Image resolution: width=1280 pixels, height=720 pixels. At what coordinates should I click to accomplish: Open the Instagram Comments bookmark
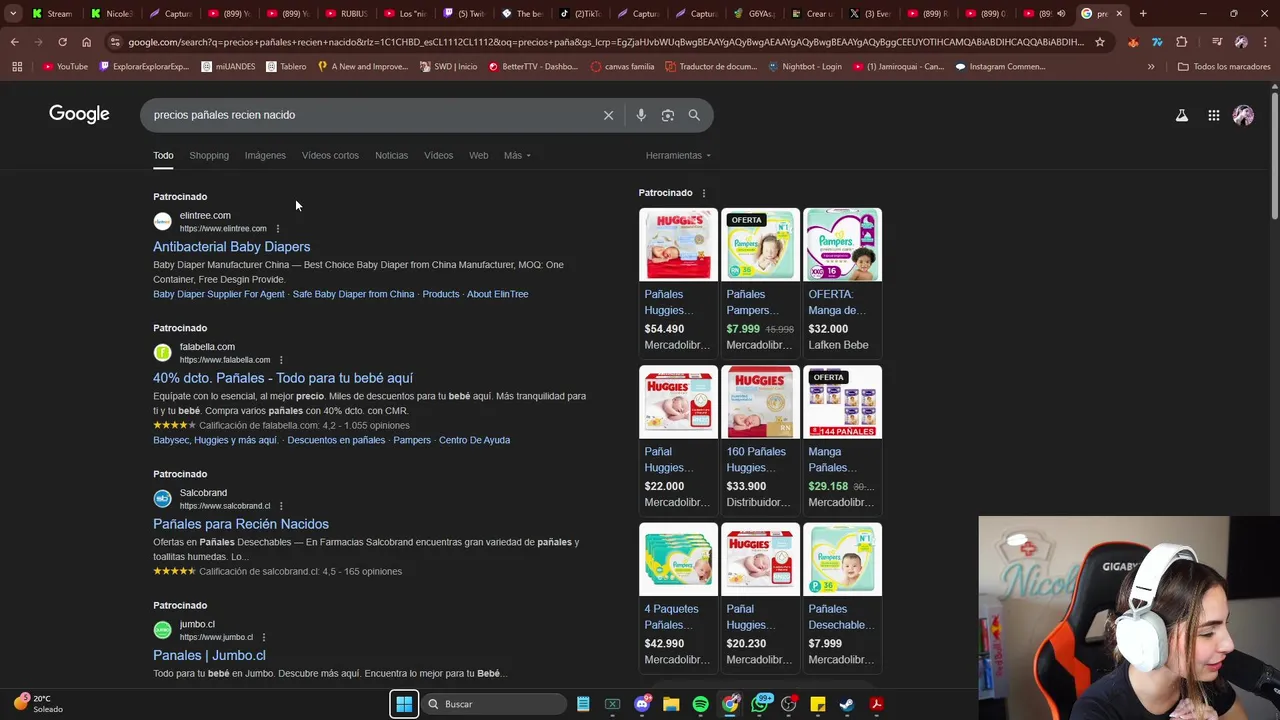(1000, 67)
